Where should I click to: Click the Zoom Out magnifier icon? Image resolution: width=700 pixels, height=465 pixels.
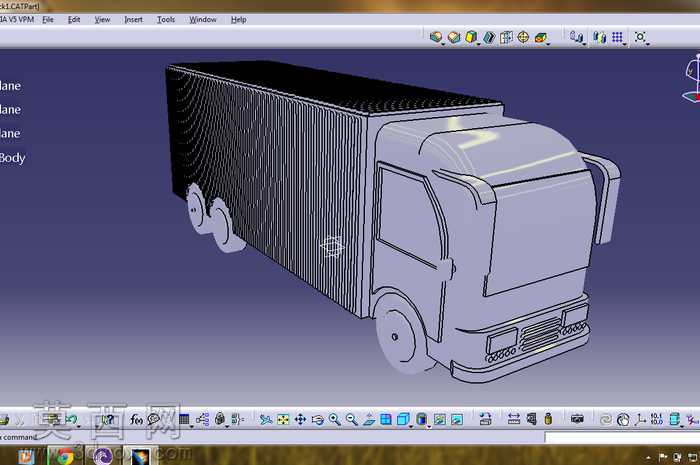pos(352,419)
